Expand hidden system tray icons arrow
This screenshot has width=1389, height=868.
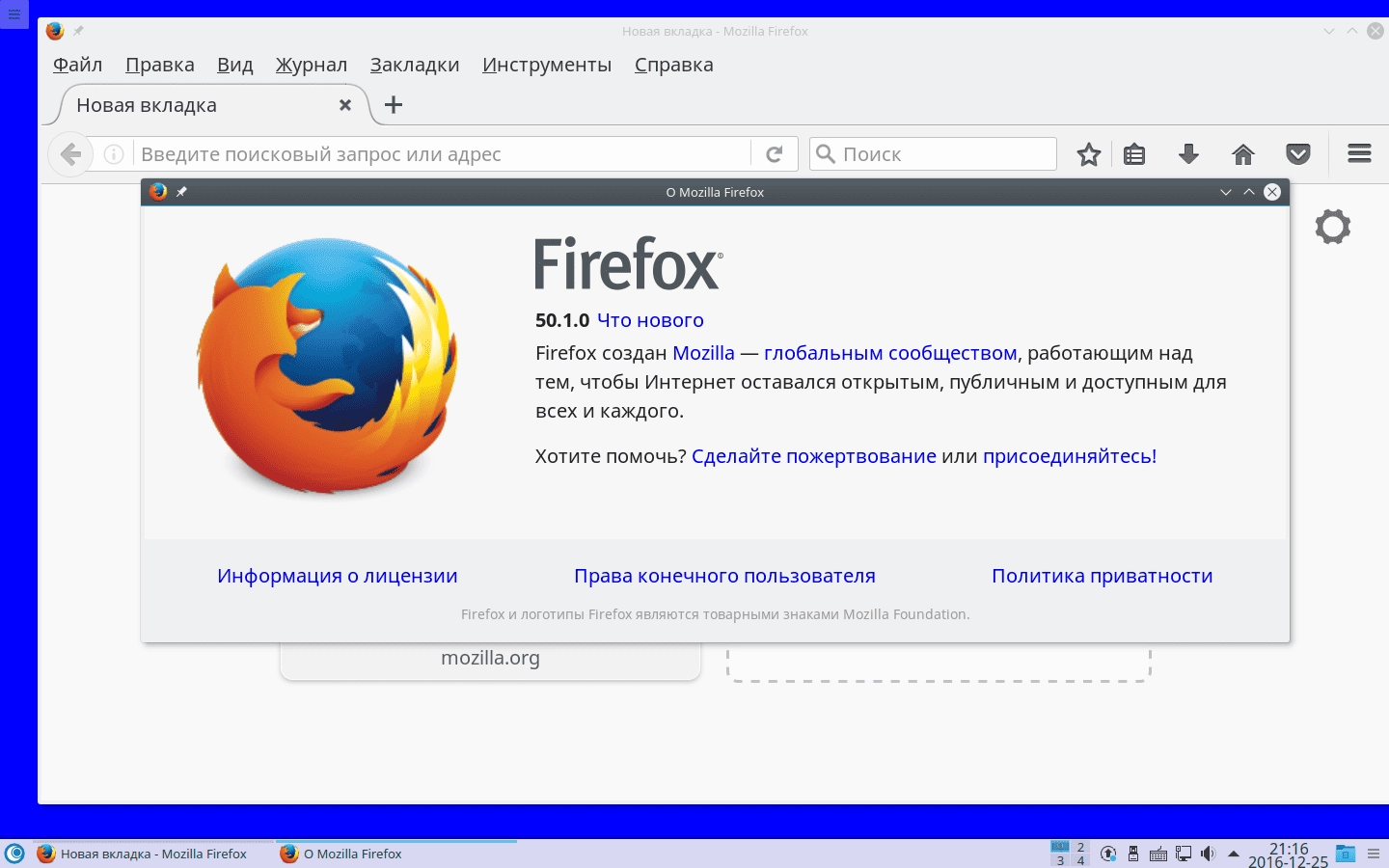pos(1233,854)
